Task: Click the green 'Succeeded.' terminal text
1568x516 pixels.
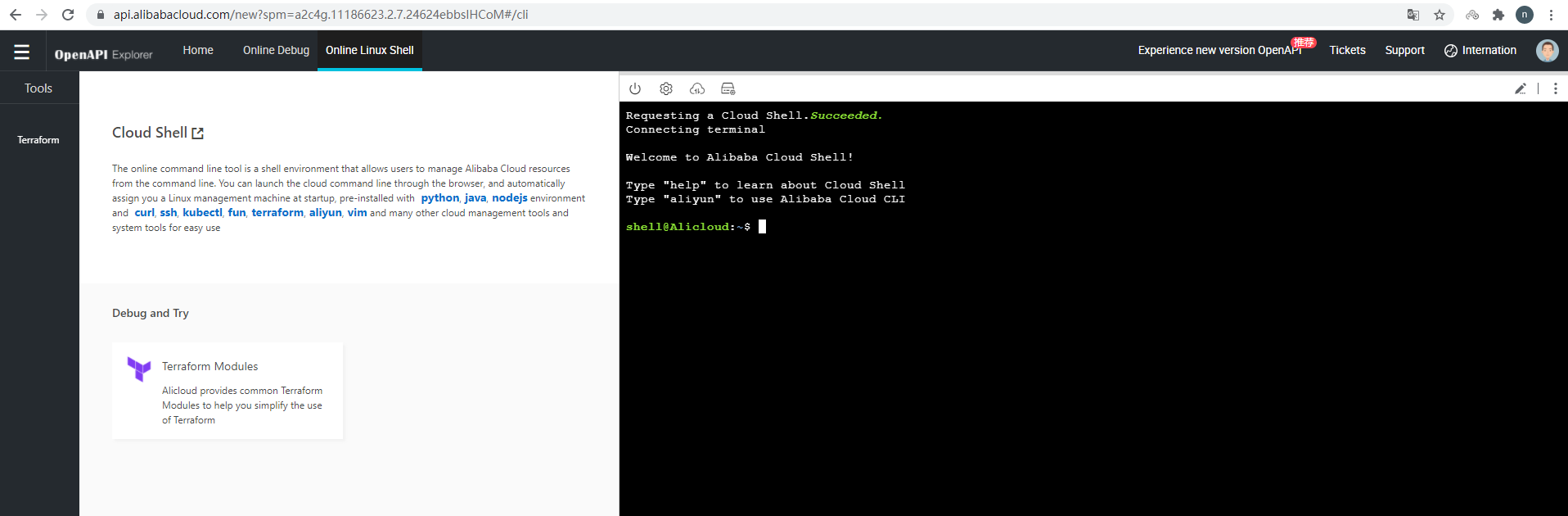Action: click(846, 115)
